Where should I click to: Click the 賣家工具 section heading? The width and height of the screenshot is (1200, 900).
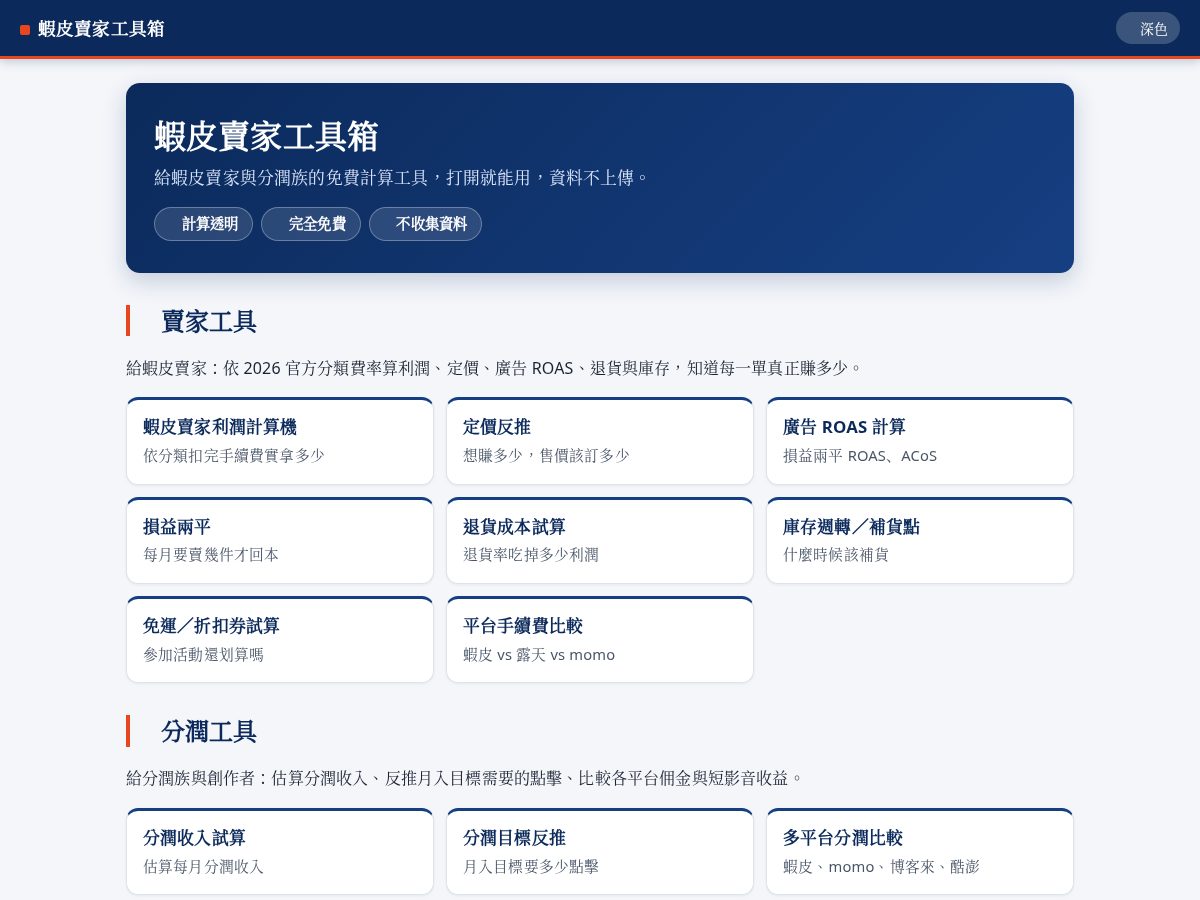pyautogui.click(x=209, y=321)
